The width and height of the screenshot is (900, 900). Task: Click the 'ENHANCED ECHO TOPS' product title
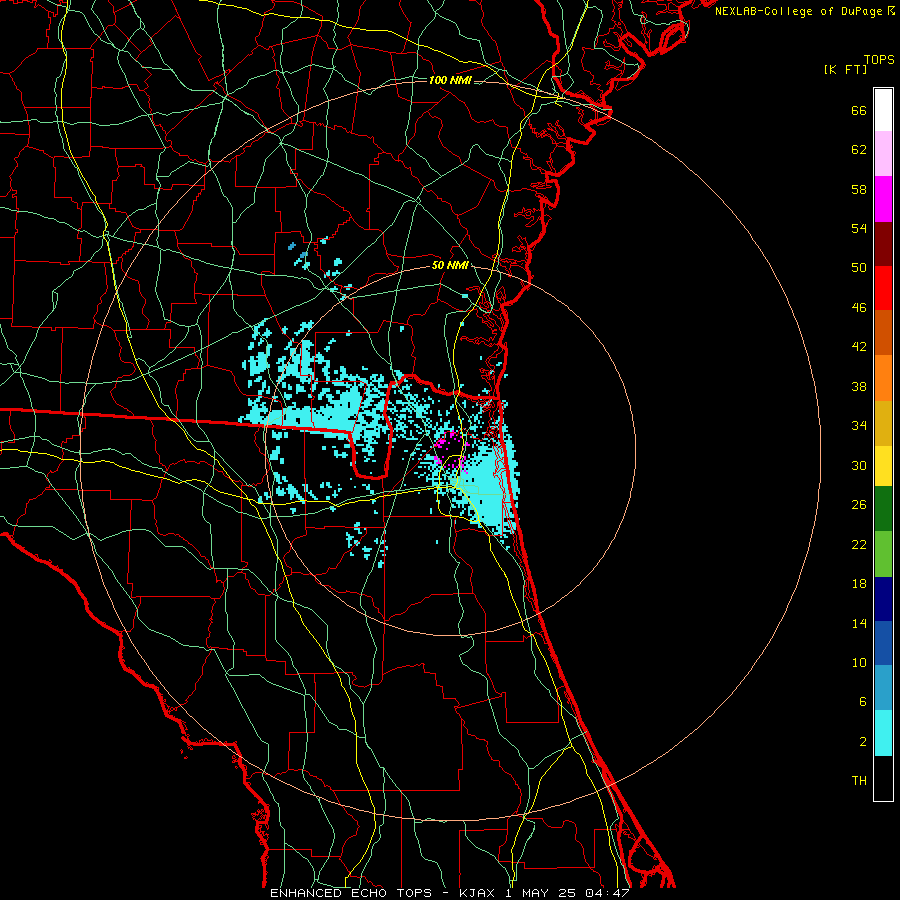point(351,893)
